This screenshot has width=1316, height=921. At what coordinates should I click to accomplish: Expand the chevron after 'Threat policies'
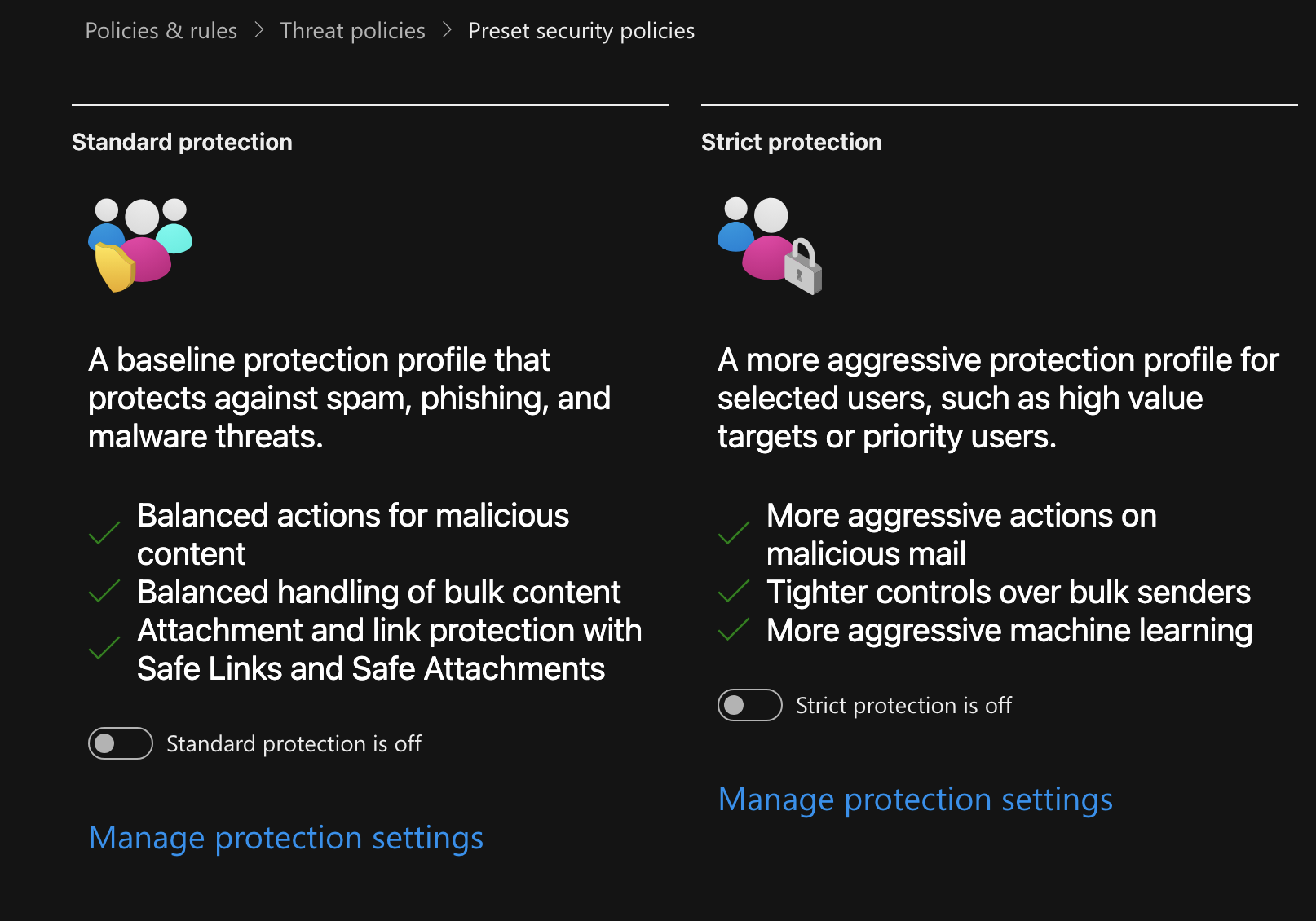pos(447,29)
